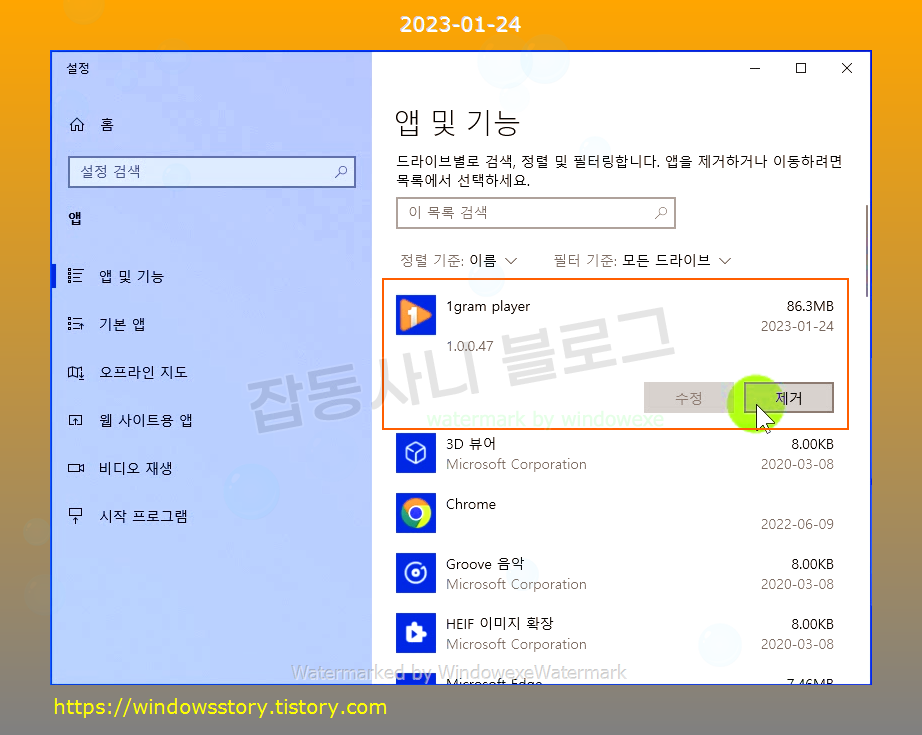922x735 pixels.
Task: Click the 3D 뷰어 cube icon
Action: [x=416, y=453]
